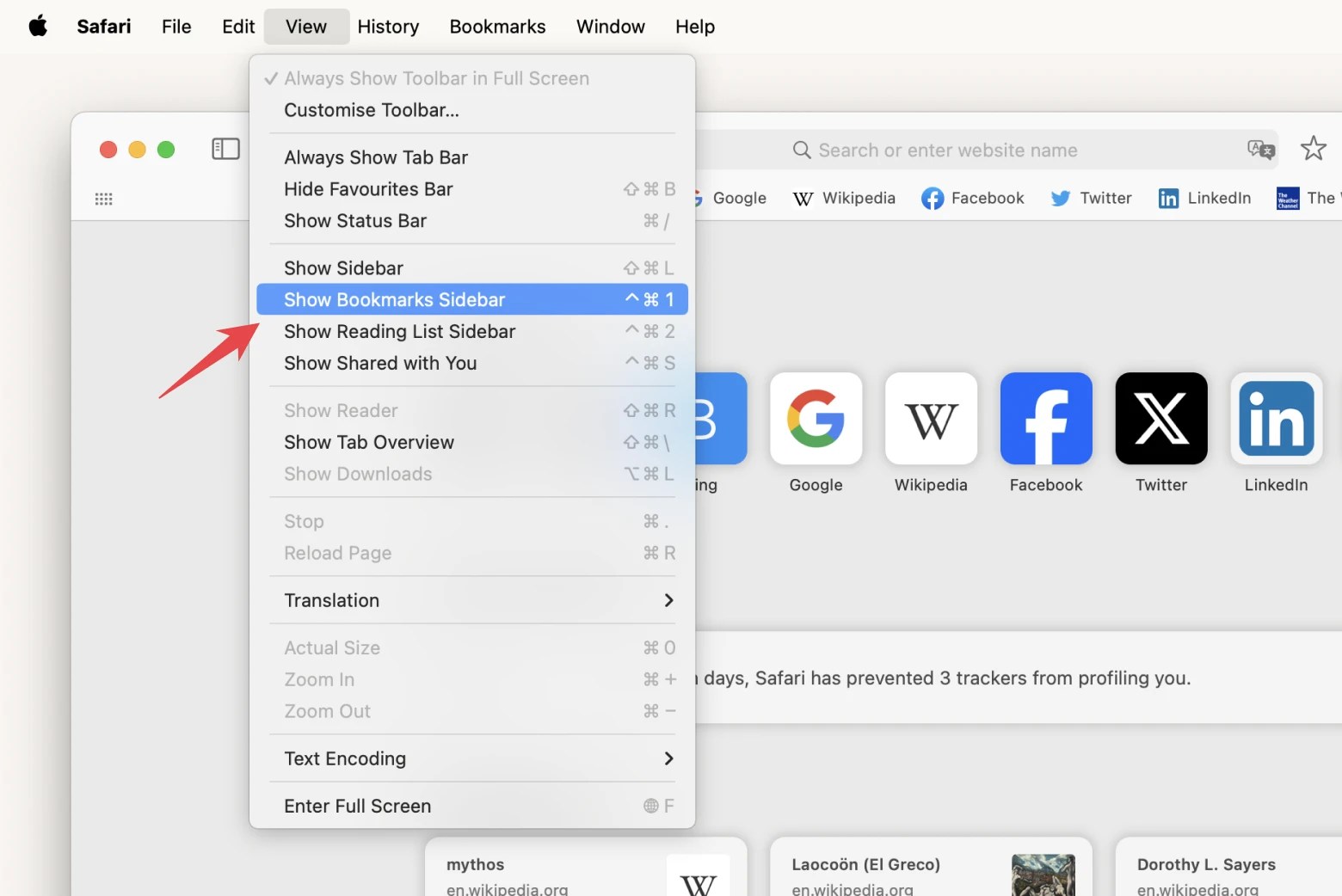
Task: Toggle Always Show Toolbar in Full Screen
Action: [436, 77]
